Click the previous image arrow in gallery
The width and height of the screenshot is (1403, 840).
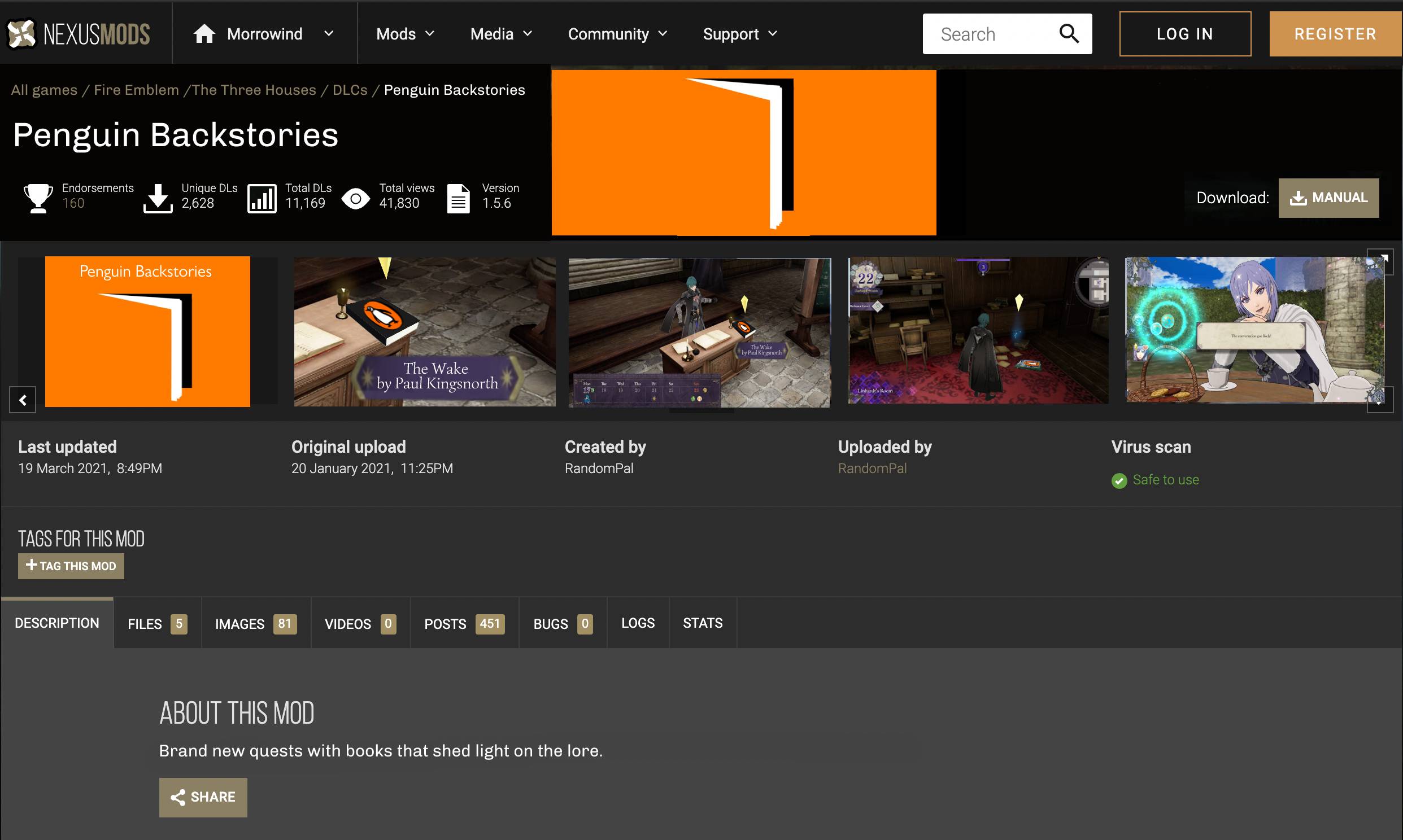(x=23, y=400)
